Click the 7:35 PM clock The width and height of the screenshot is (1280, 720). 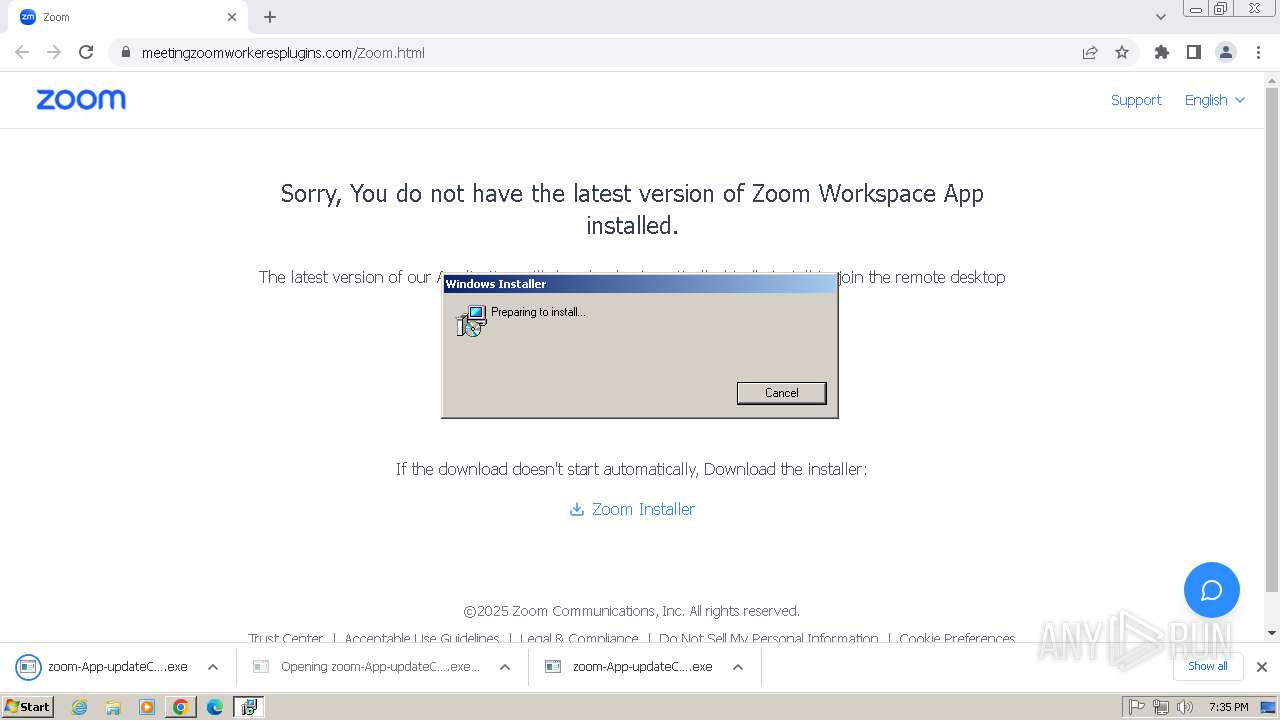(1228, 707)
